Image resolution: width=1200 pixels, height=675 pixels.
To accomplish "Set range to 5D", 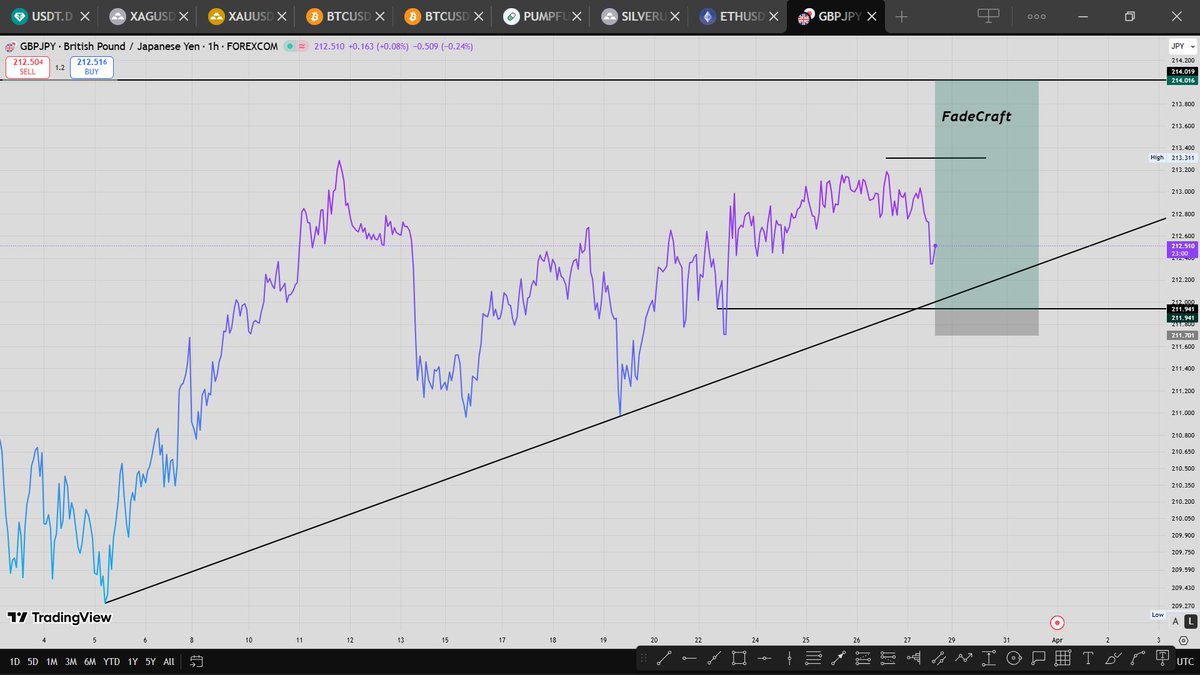I will click(34, 661).
